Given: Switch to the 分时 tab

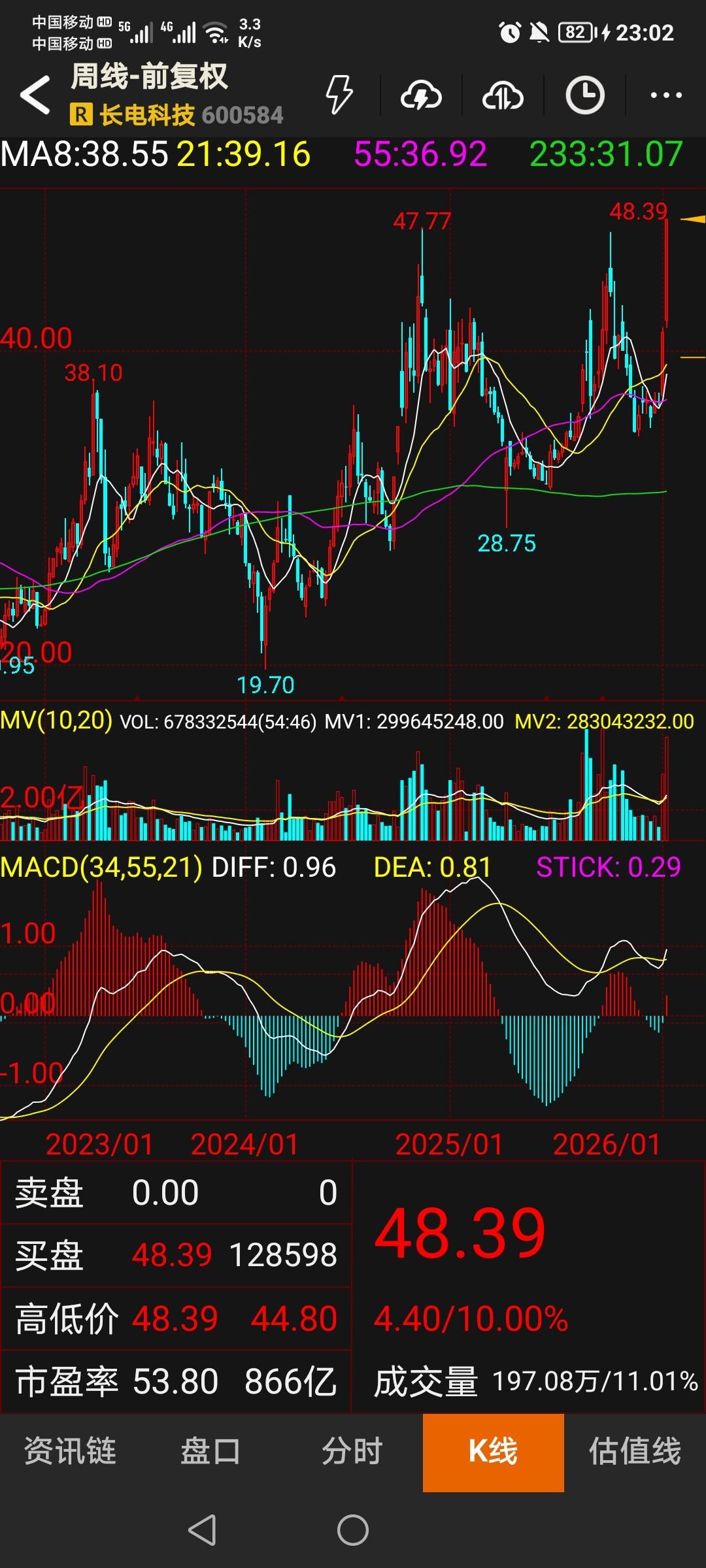Looking at the screenshot, I should click(x=352, y=1451).
